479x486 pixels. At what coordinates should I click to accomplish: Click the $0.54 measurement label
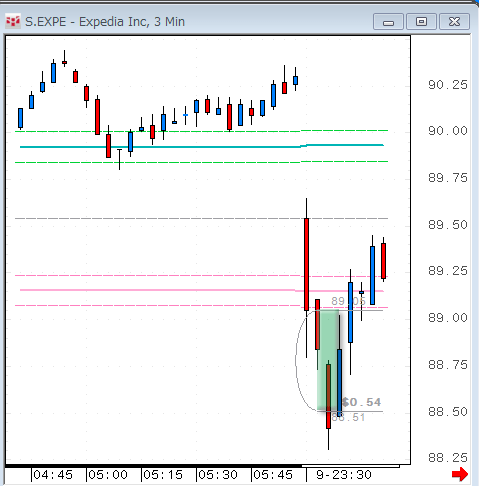point(361,402)
